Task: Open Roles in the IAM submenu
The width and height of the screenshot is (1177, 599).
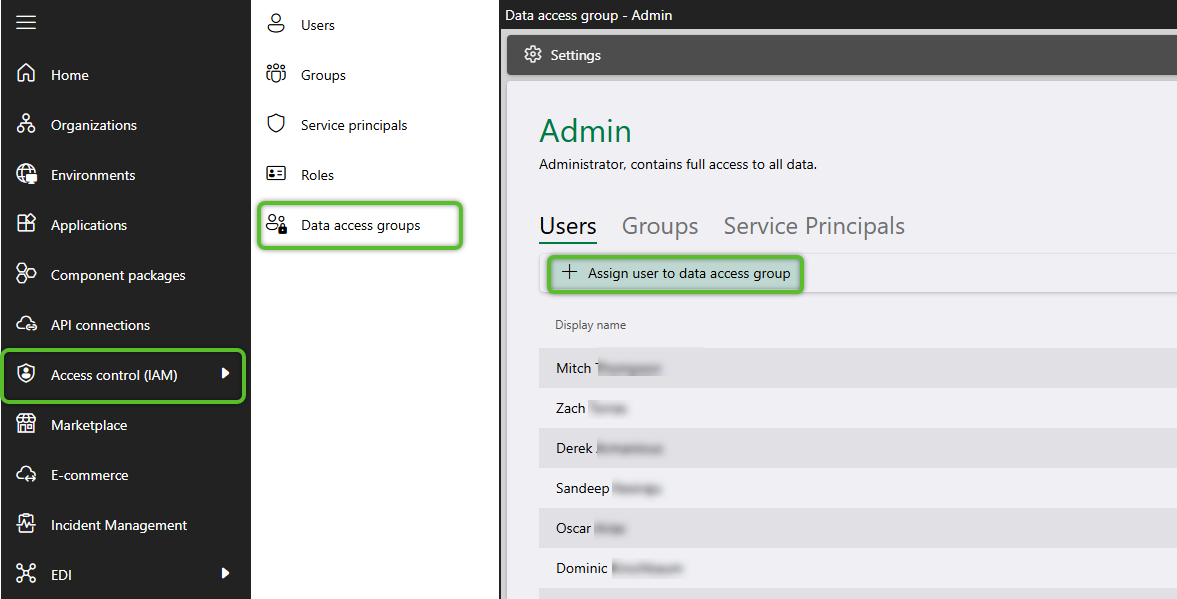Action: pos(317,175)
